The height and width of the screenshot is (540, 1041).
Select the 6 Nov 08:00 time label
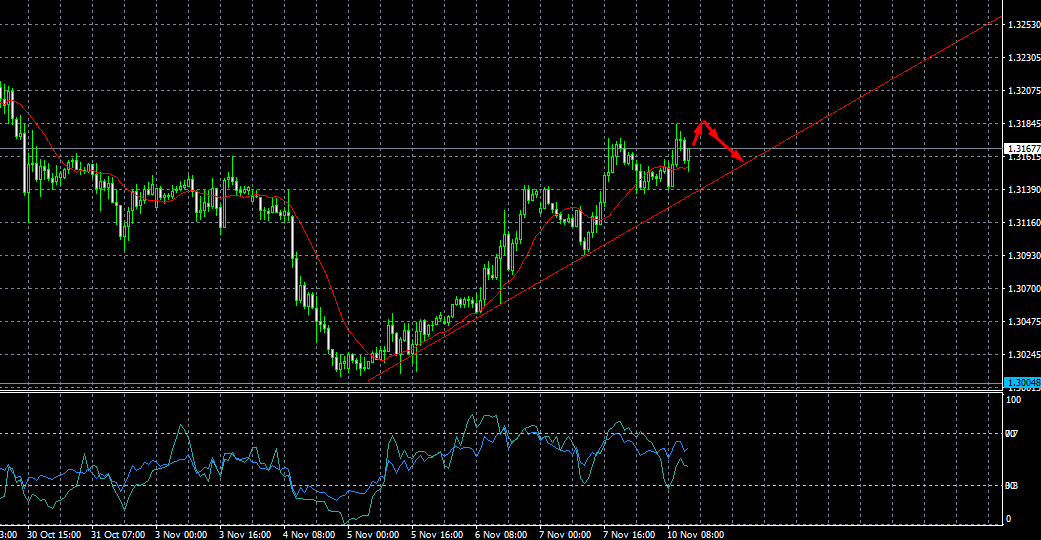pyautogui.click(x=499, y=534)
